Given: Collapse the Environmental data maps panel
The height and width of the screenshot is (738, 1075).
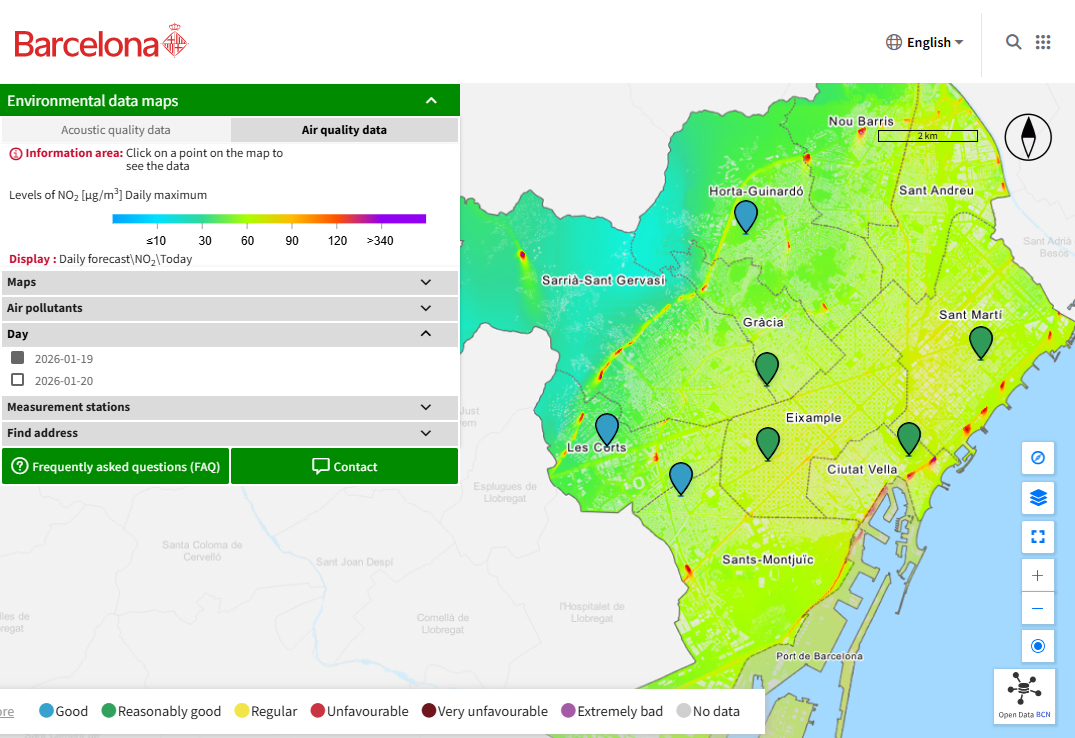Looking at the screenshot, I should click(431, 101).
